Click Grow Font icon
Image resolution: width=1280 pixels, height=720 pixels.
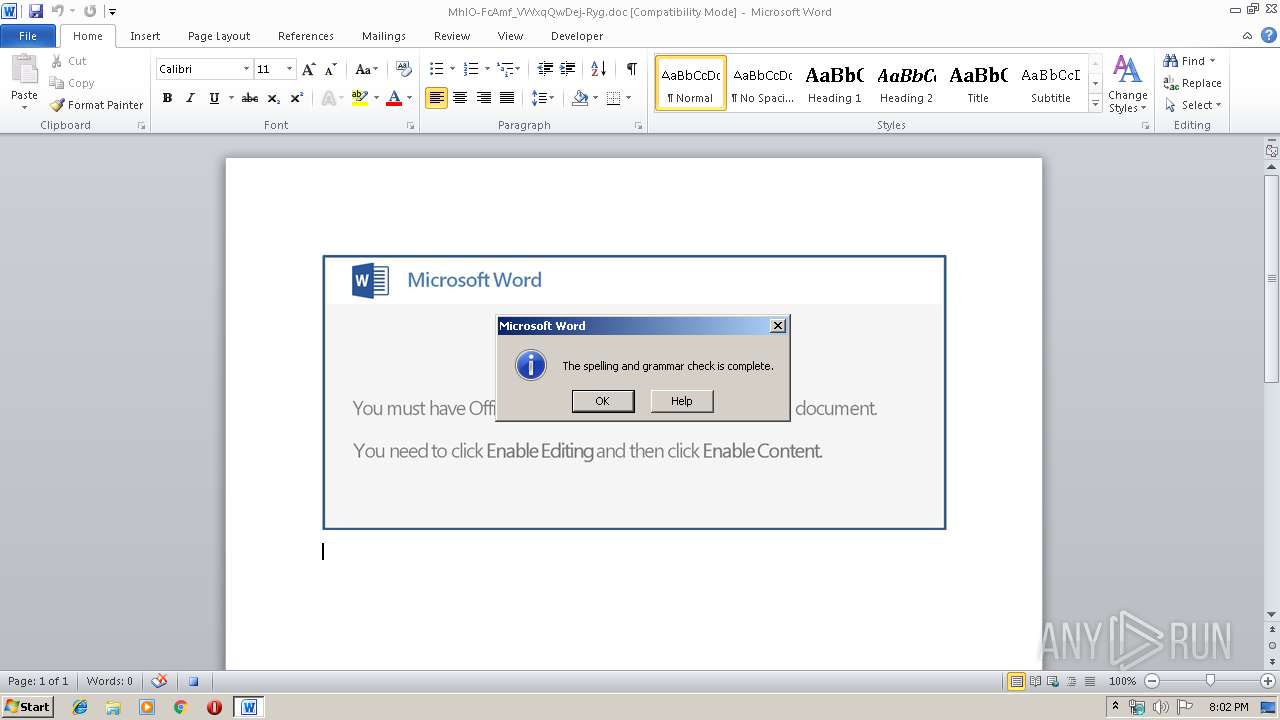click(309, 69)
